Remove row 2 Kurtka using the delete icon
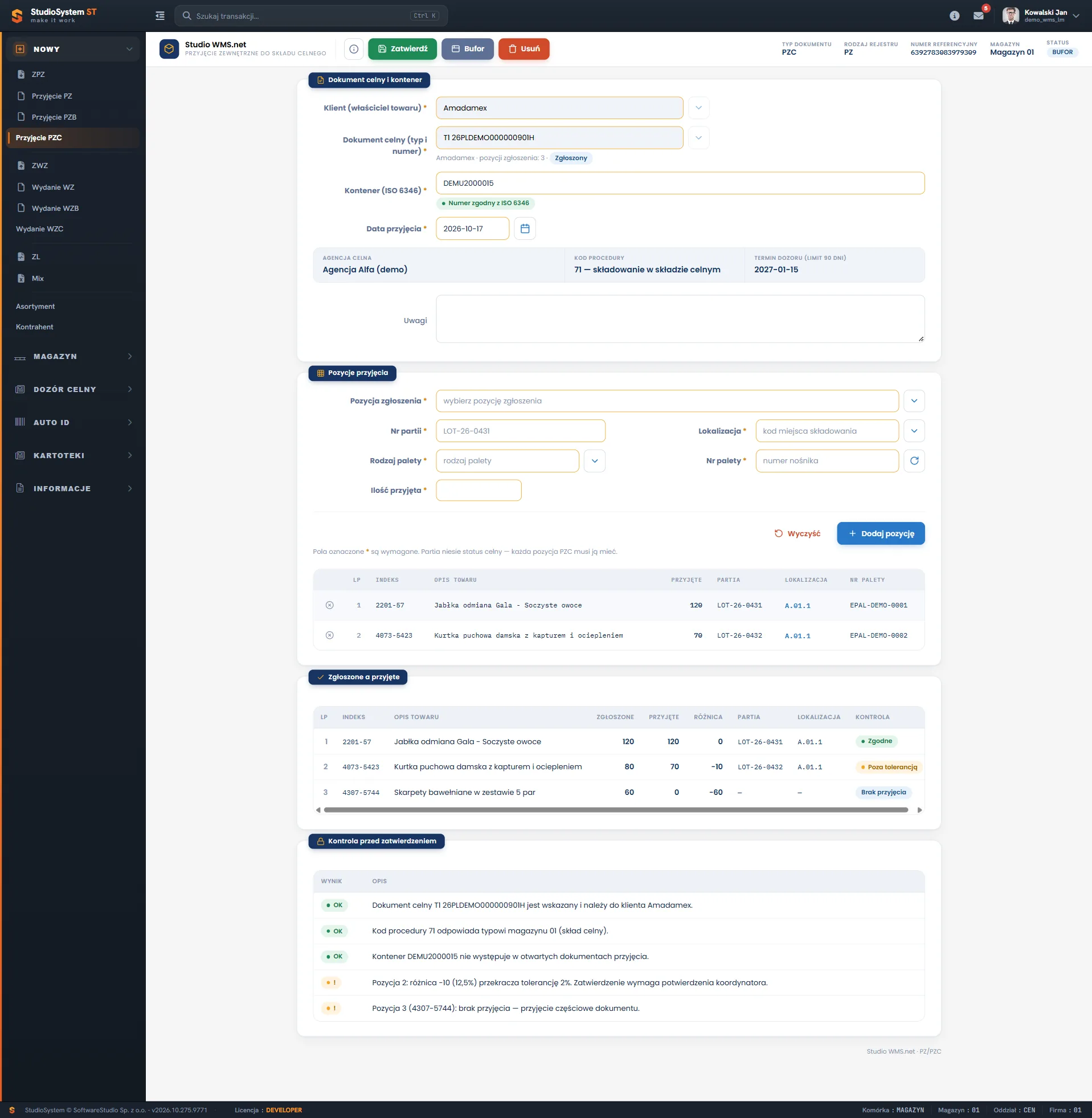The image size is (1092, 1118). point(330,635)
